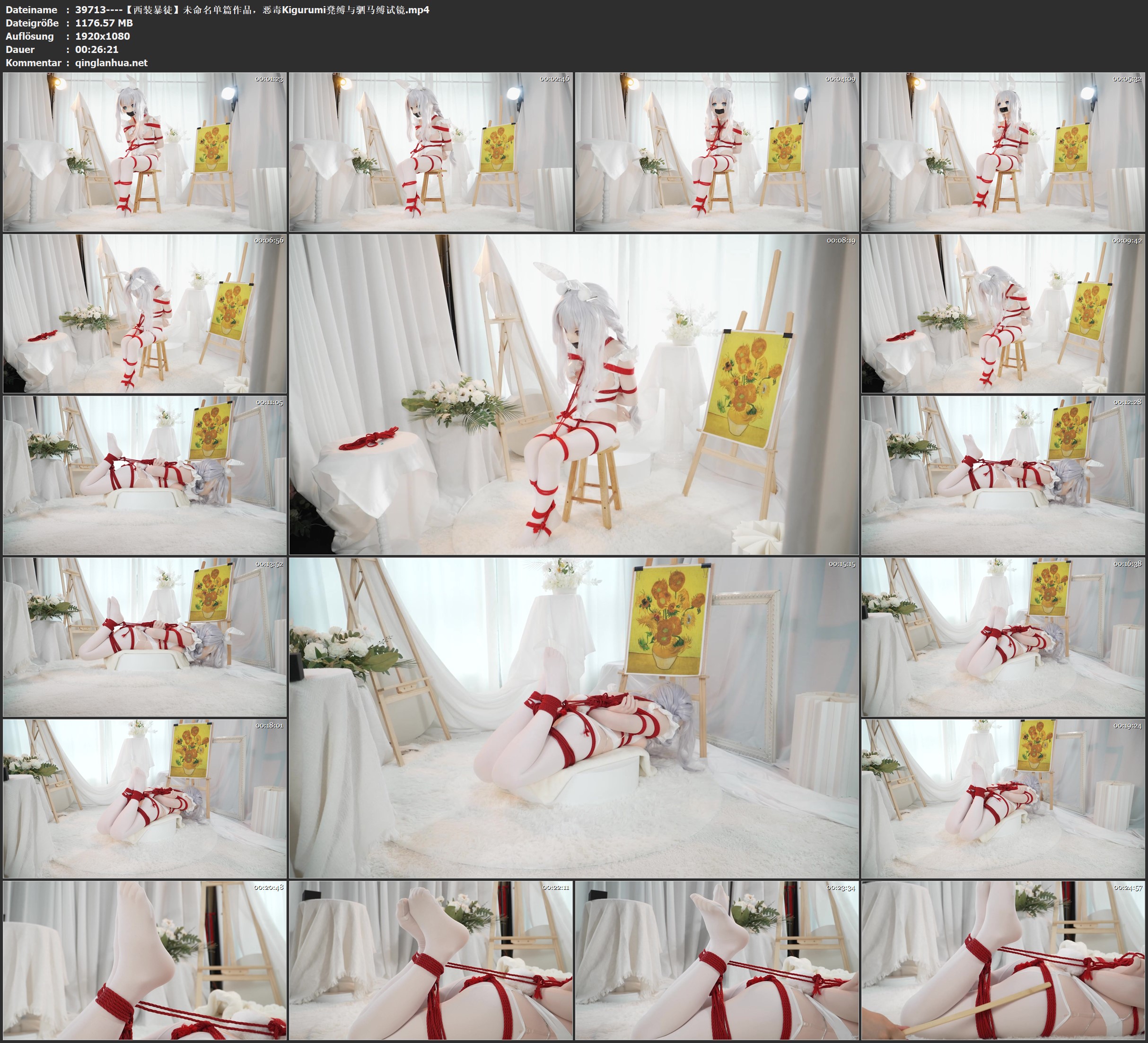Open the frame marked 00:02:46

click(x=430, y=152)
